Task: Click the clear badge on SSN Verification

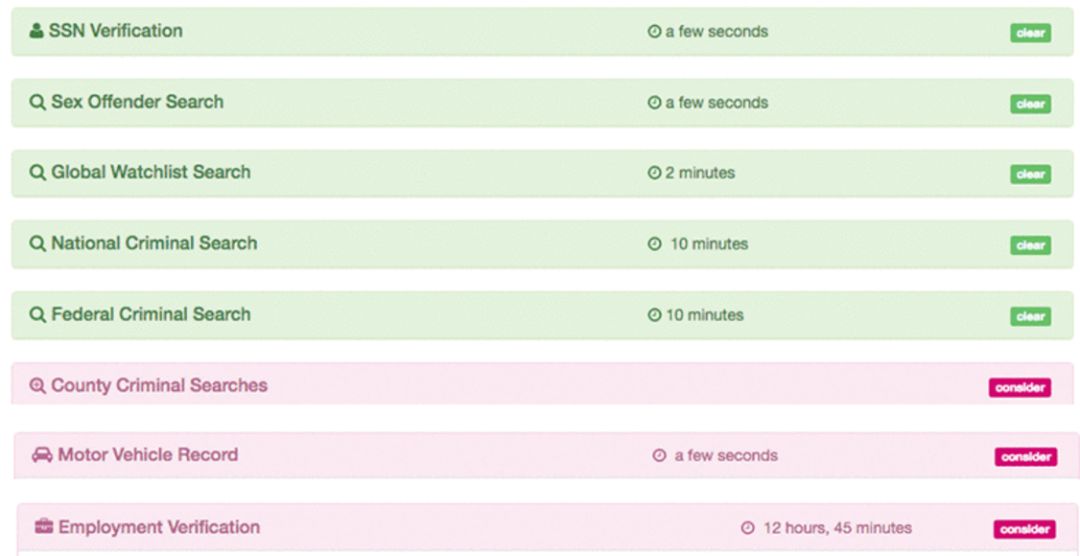Action: (x=1030, y=33)
